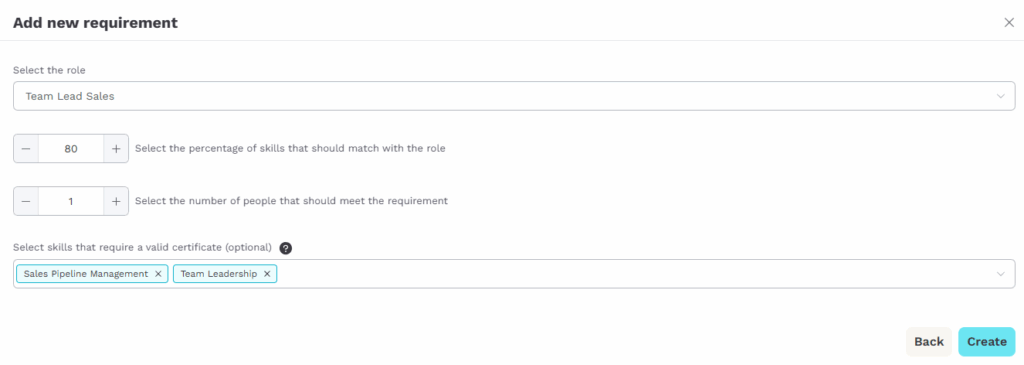Expand certificate skills list via chevron

(1000, 274)
